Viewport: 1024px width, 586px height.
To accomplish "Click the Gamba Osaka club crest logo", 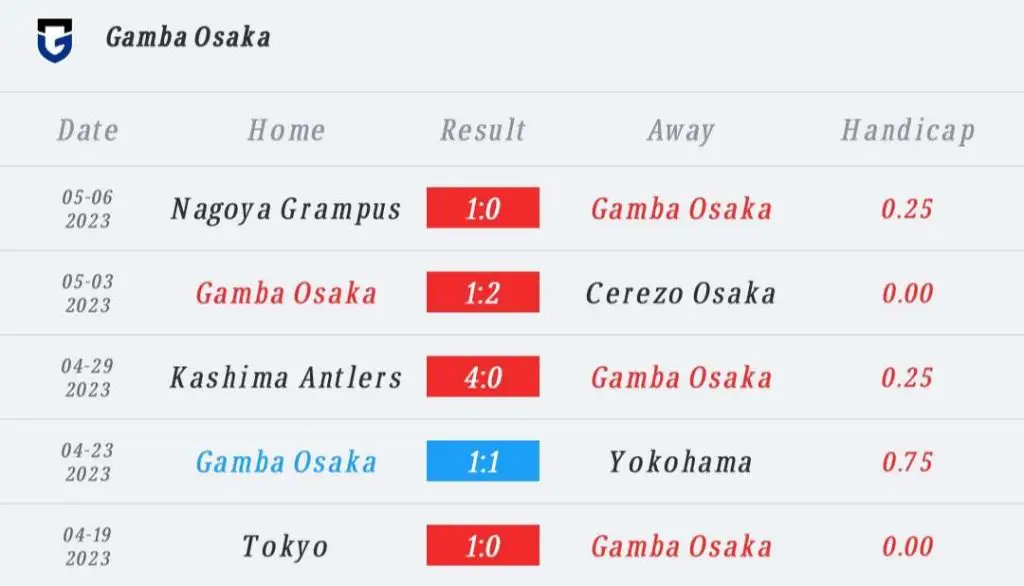I will coord(55,40).
